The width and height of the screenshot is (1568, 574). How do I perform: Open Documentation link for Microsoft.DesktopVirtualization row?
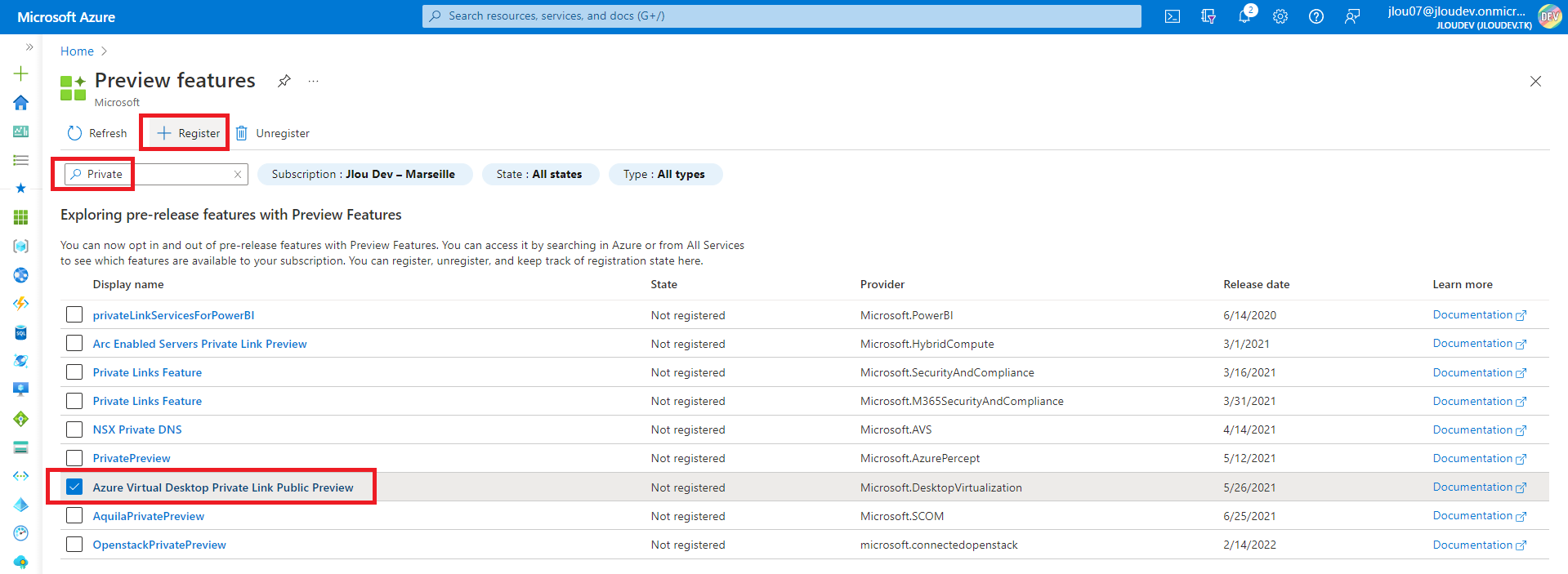tap(1479, 487)
